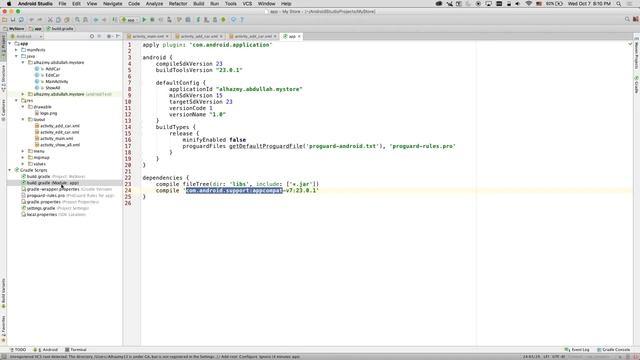Expand the menu folder
Screen dimensions: 640x360
[23, 151]
